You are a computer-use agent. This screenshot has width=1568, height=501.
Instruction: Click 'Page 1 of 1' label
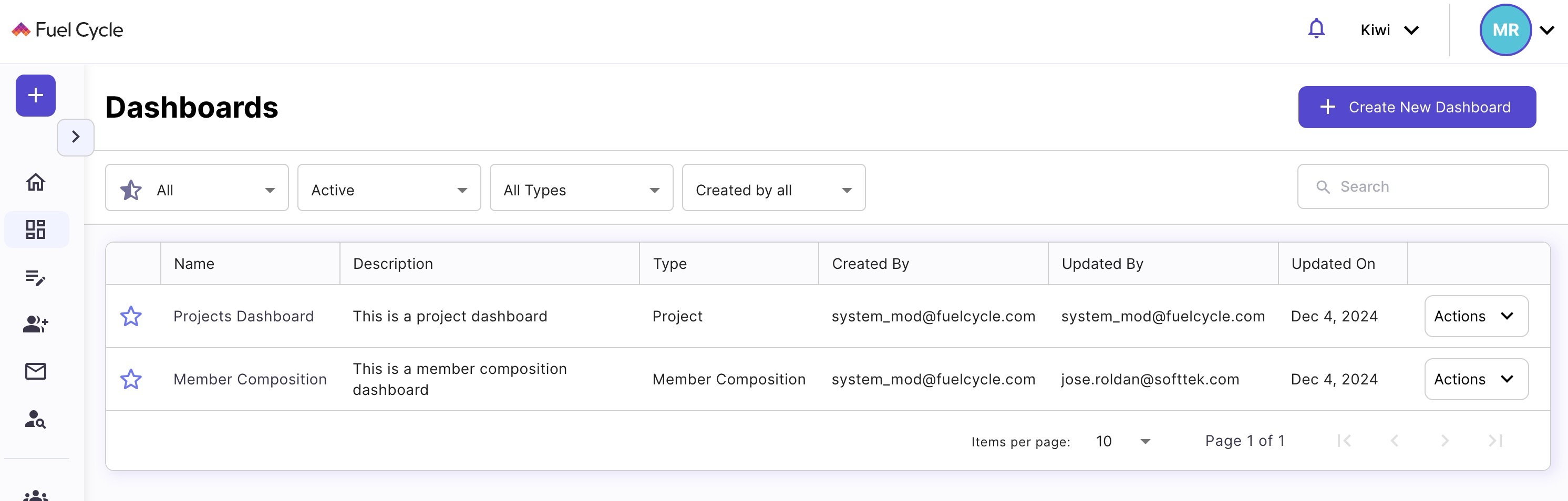(1245, 441)
